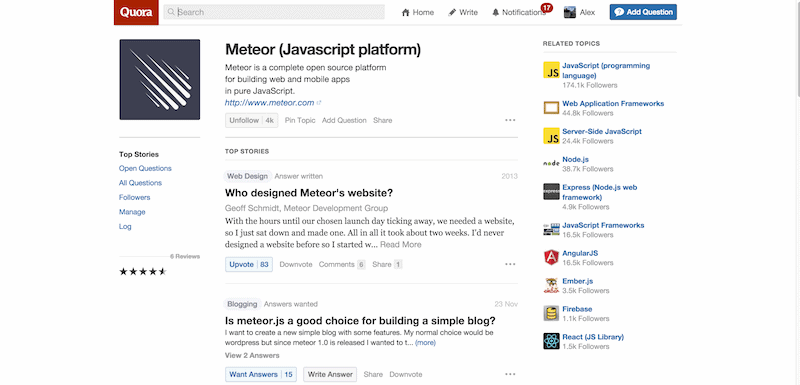Click Pin Topic
Screen dimensions: 800x385
[300, 120]
